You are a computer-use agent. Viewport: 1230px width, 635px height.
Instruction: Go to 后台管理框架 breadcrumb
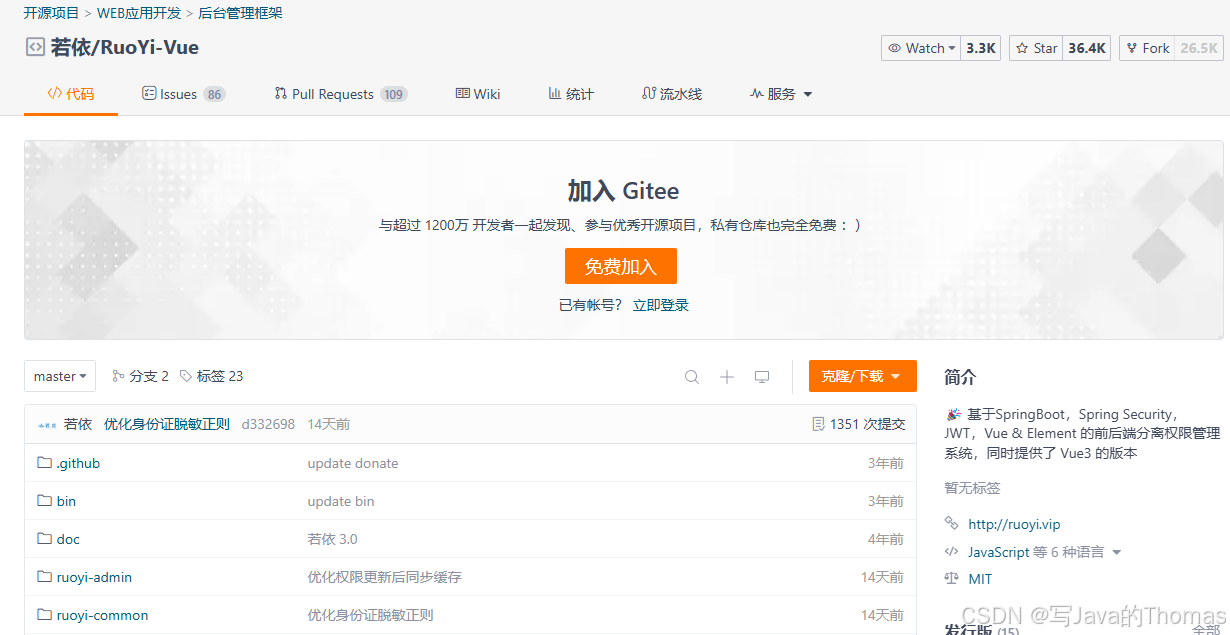pos(240,13)
